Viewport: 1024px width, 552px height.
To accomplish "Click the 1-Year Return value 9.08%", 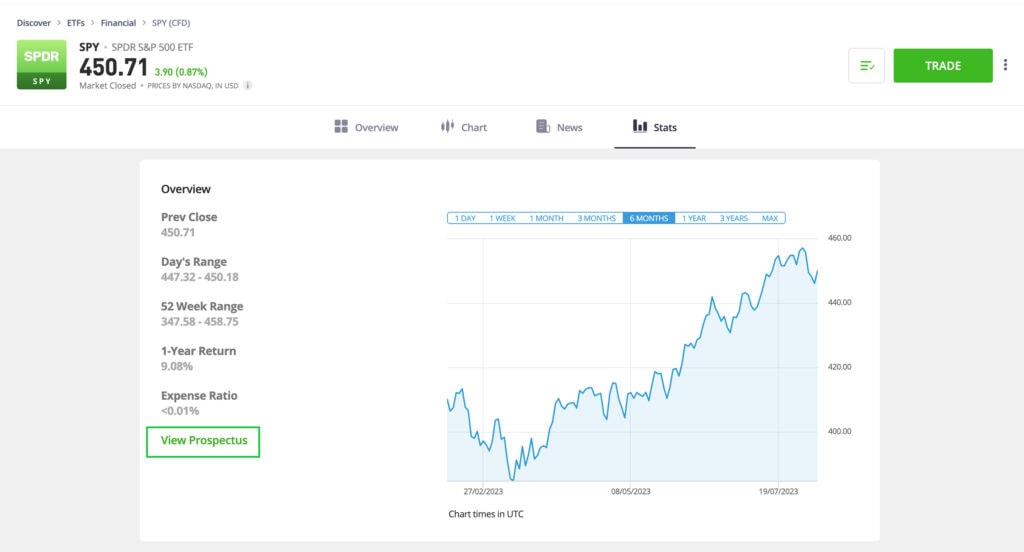I will pyautogui.click(x=177, y=366).
